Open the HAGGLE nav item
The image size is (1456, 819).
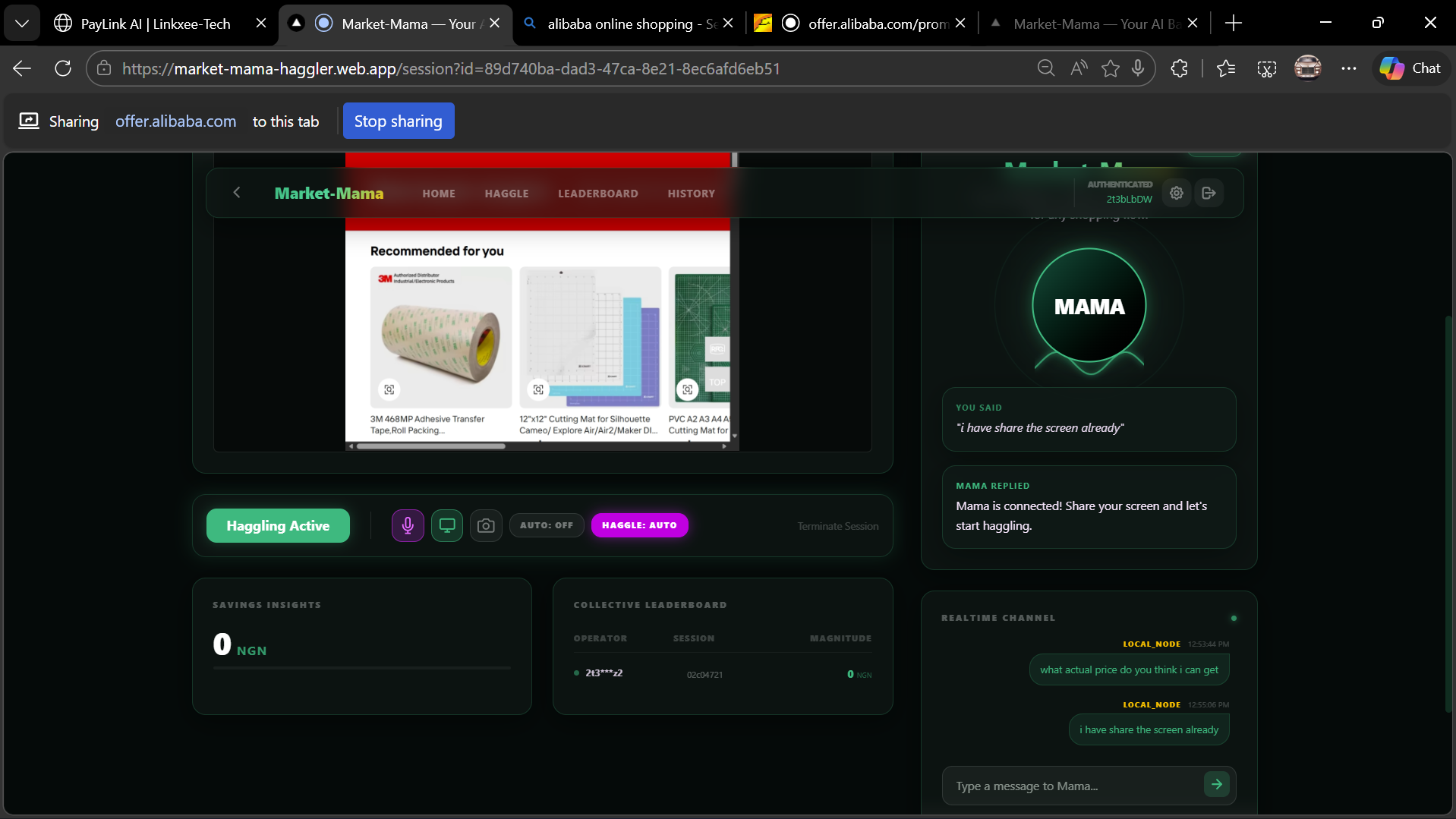point(506,194)
